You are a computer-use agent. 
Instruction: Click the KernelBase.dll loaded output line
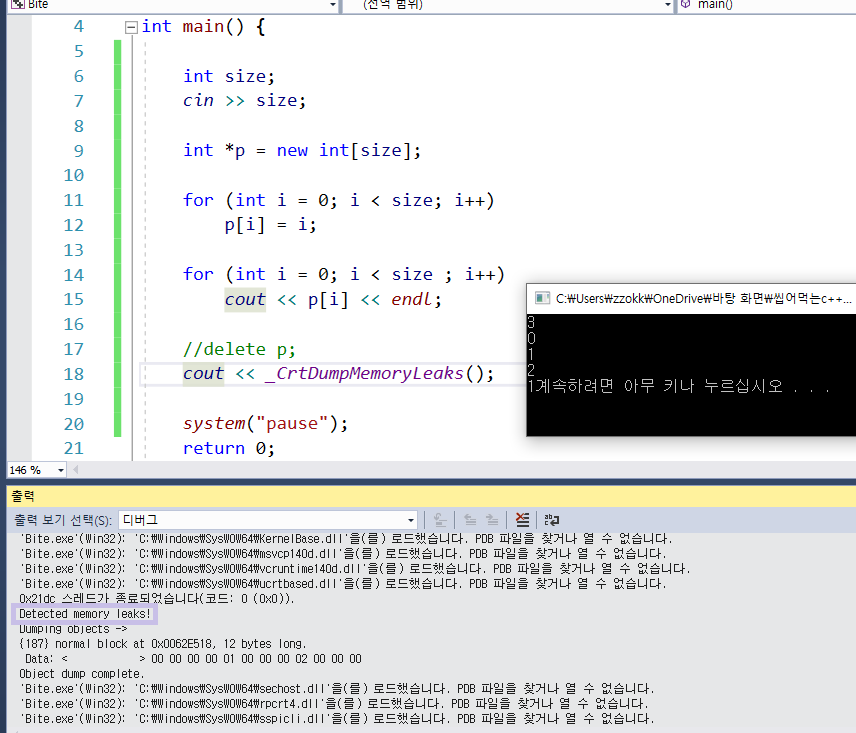pos(346,539)
